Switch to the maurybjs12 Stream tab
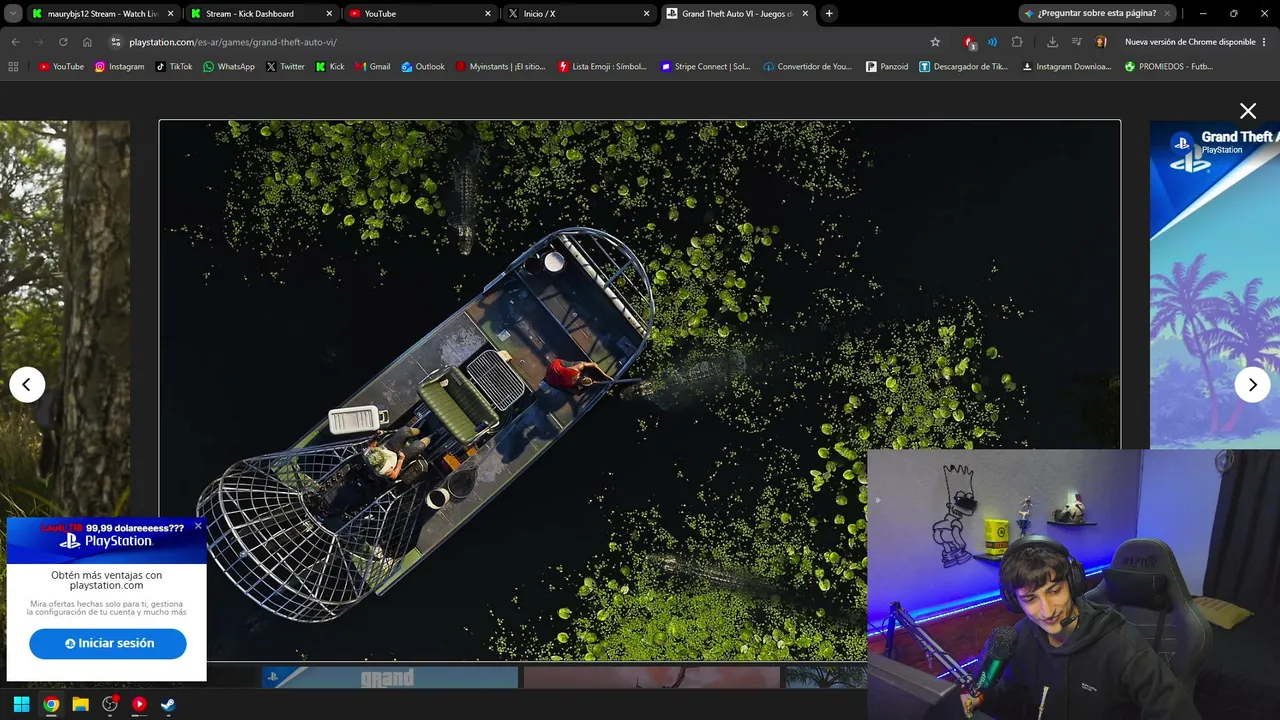Viewport: 1280px width, 720px height. click(102, 14)
